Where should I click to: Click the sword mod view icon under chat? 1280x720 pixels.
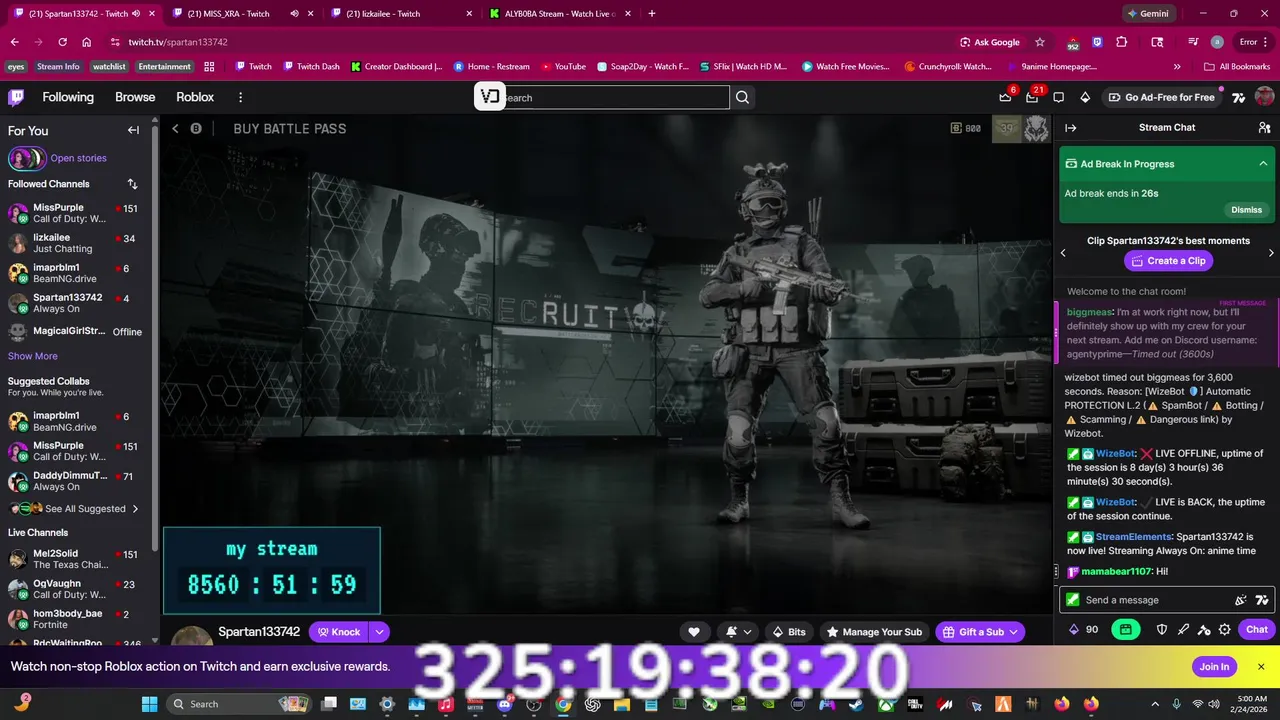[1183, 629]
